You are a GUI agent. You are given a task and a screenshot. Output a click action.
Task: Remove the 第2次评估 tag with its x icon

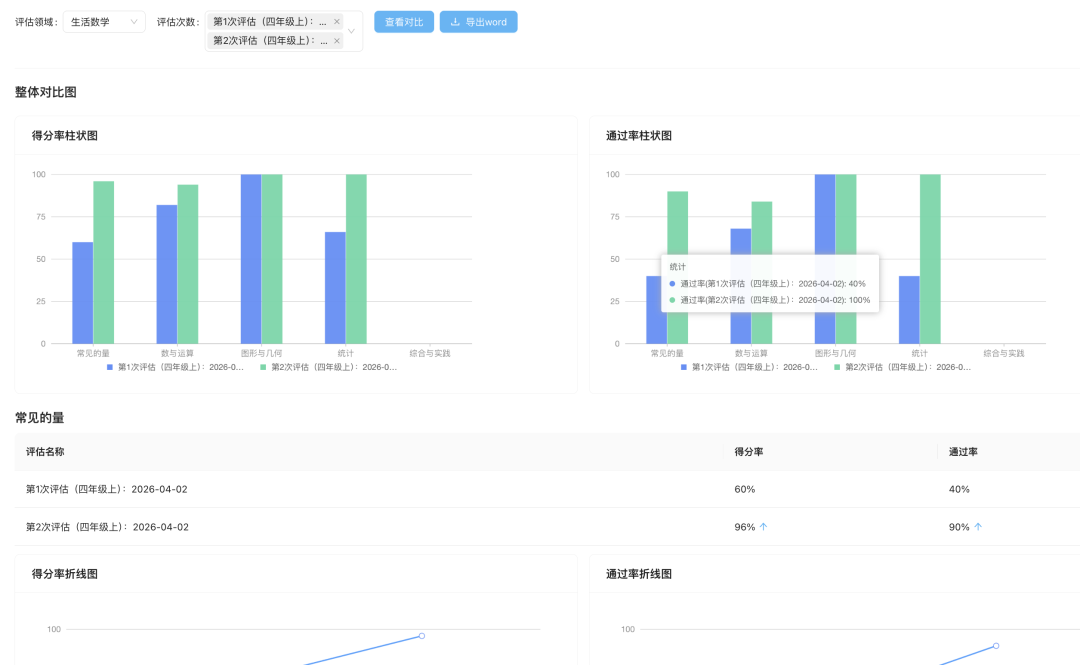[x=337, y=41]
